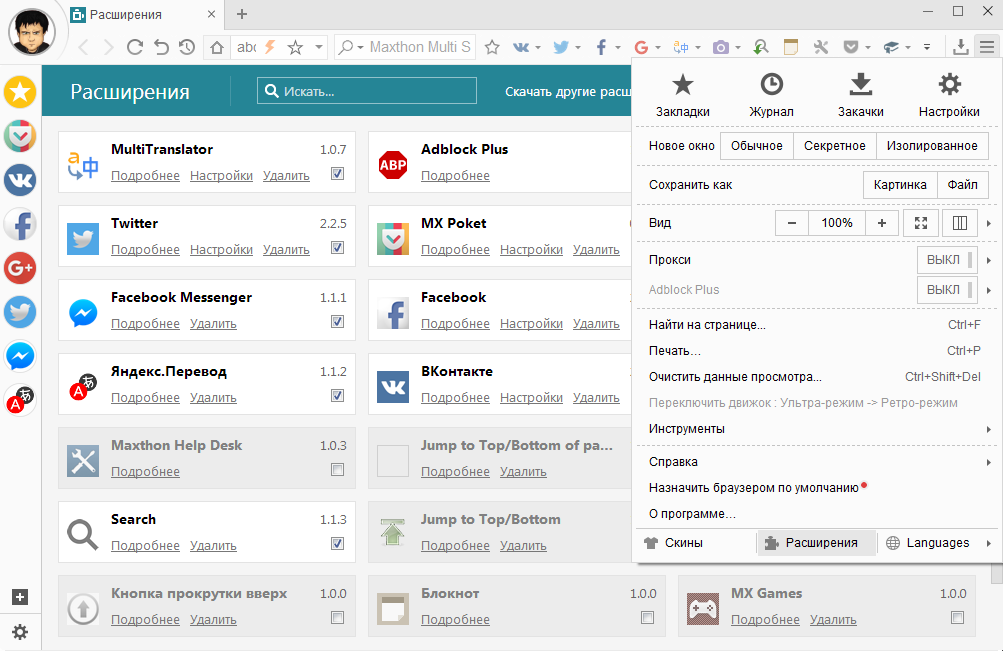Click the Pocket toolbar icon

(851, 47)
